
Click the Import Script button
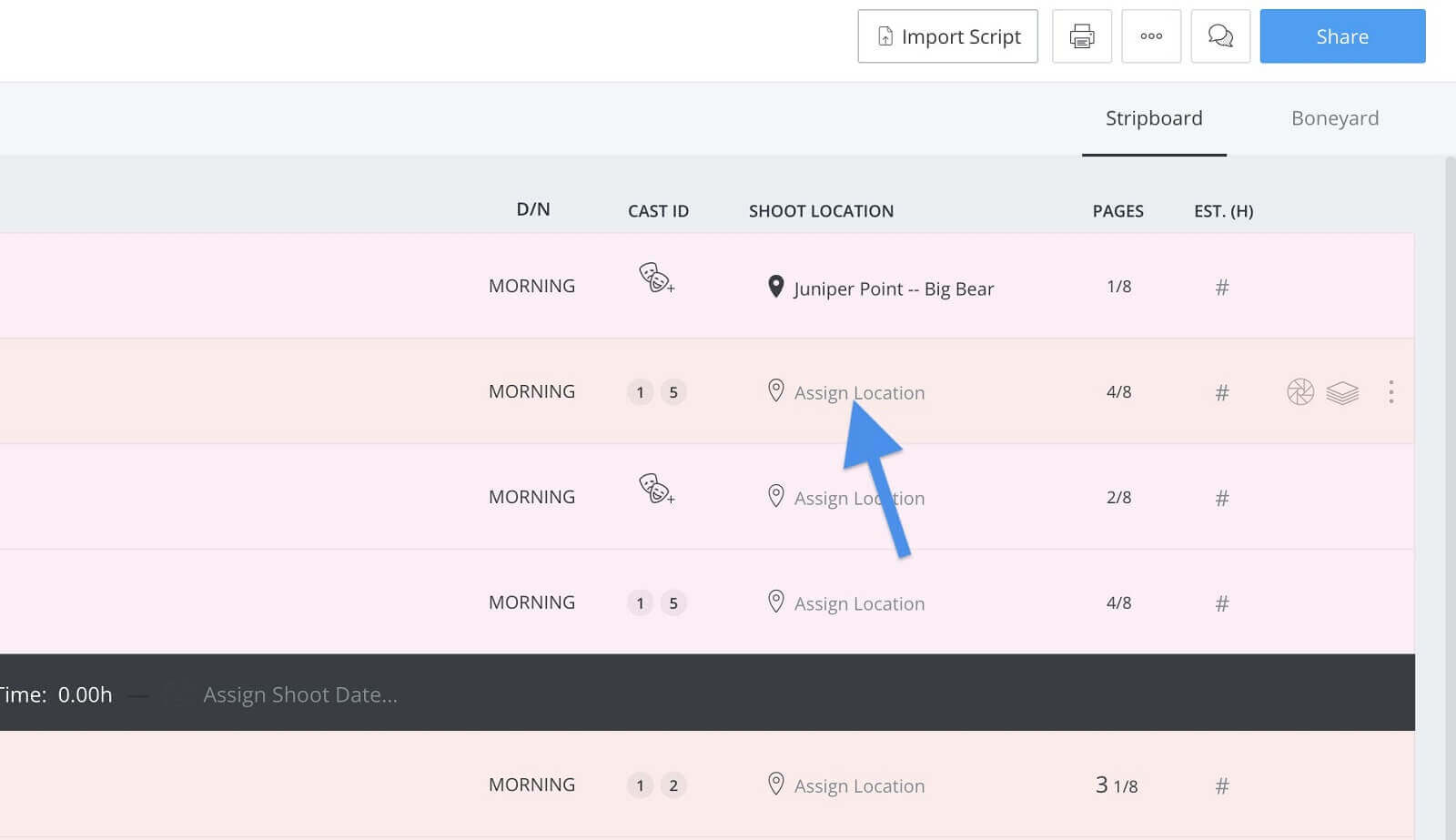click(947, 36)
